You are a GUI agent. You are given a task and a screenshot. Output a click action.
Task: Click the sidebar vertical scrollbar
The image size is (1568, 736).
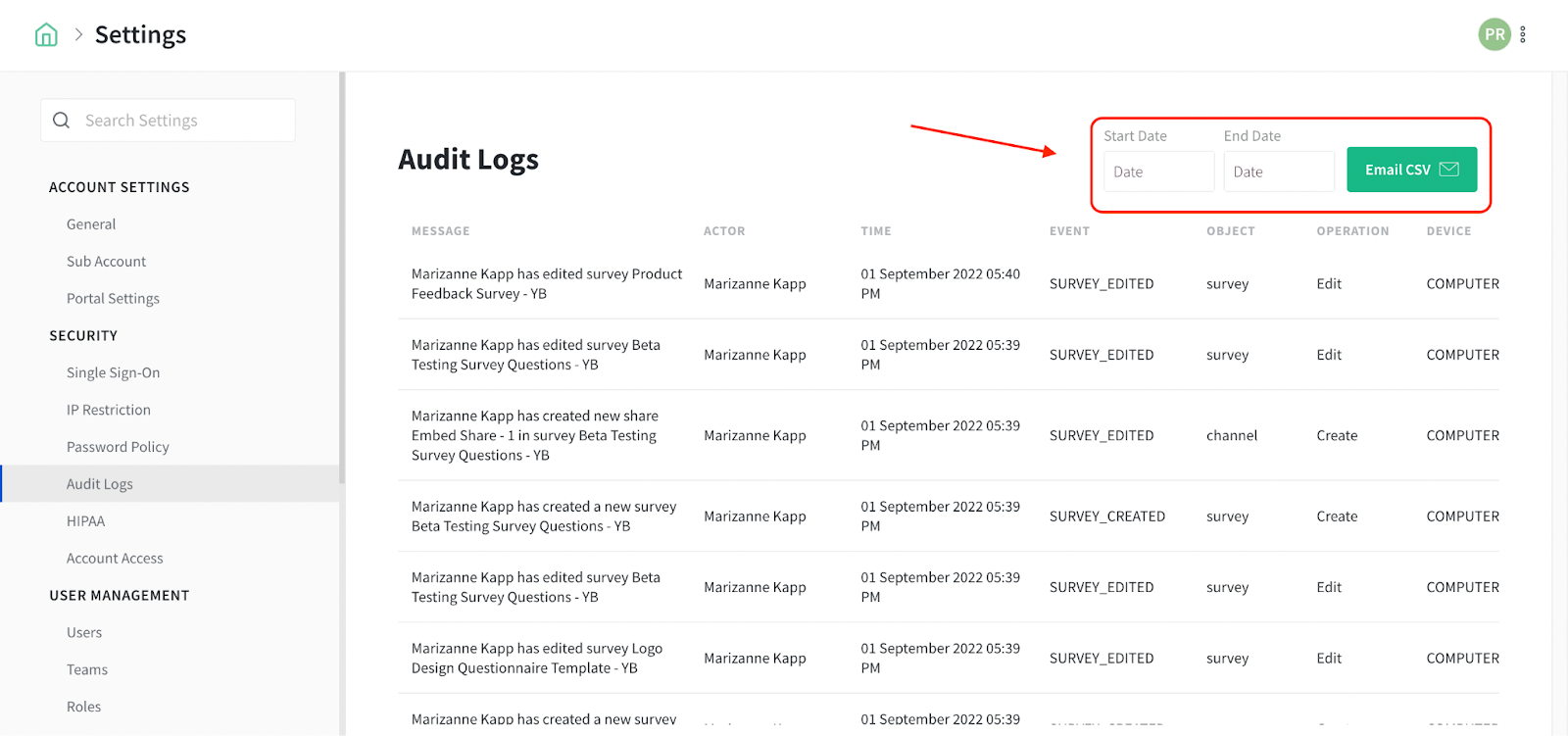342,277
